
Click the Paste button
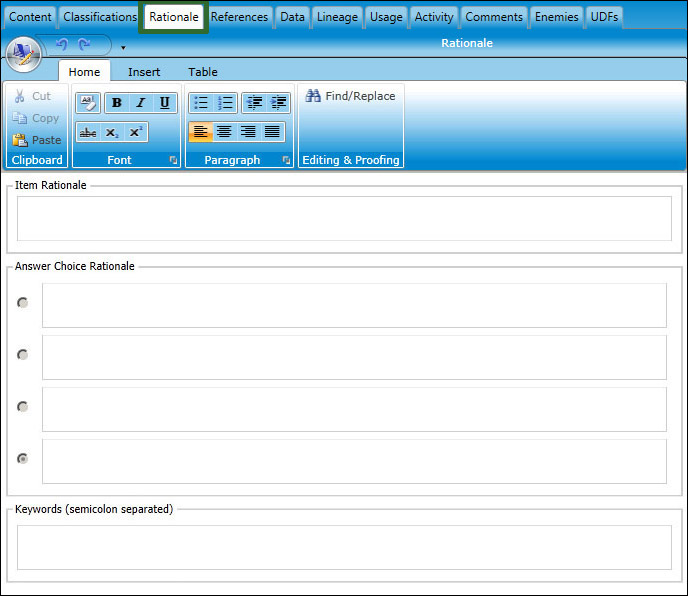pyautogui.click(x=37, y=140)
